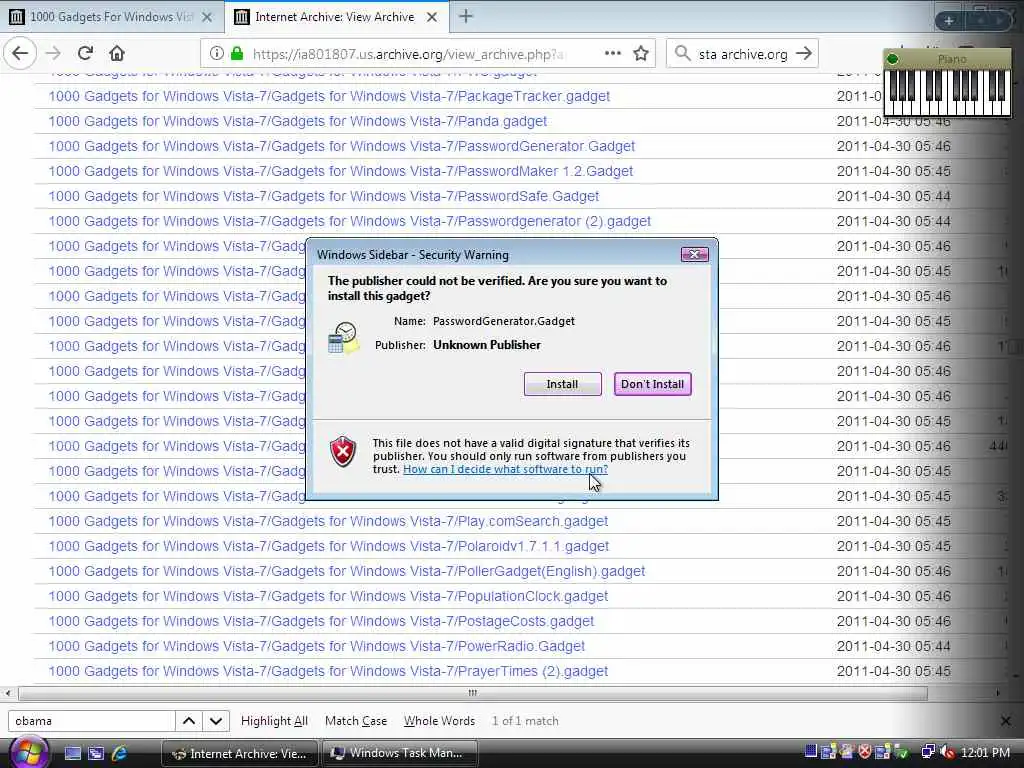Image resolution: width=1024 pixels, height=768 pixels.
Task: Click the horizontal scrollbar right arrow
Action: pos(997,693)
